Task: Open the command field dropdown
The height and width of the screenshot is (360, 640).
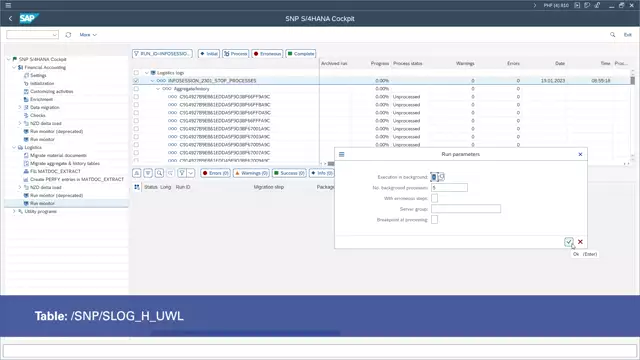Action: 55,35
